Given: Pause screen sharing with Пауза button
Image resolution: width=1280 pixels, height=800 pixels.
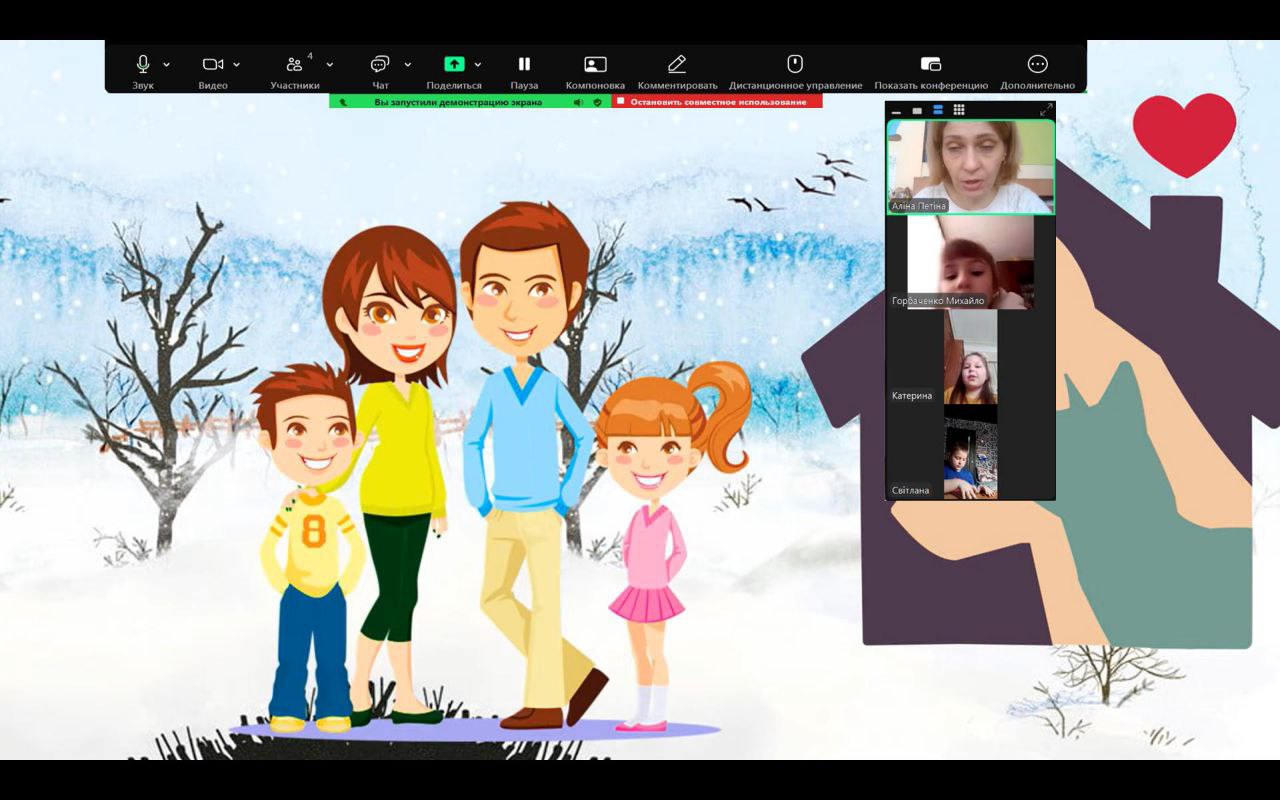Looking at the screenshot, I should [x=524, y=65].
